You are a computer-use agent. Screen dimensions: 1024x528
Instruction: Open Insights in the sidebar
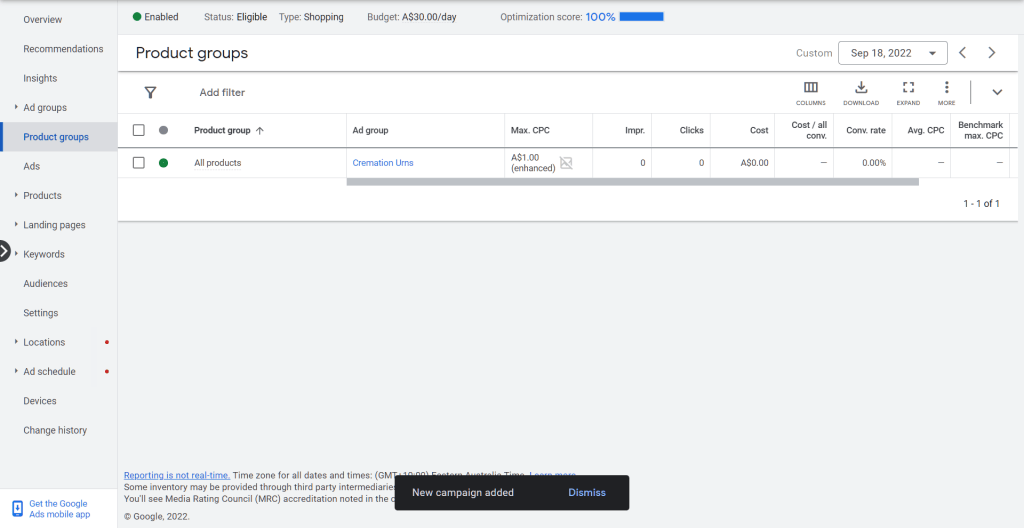click(40, 78)
